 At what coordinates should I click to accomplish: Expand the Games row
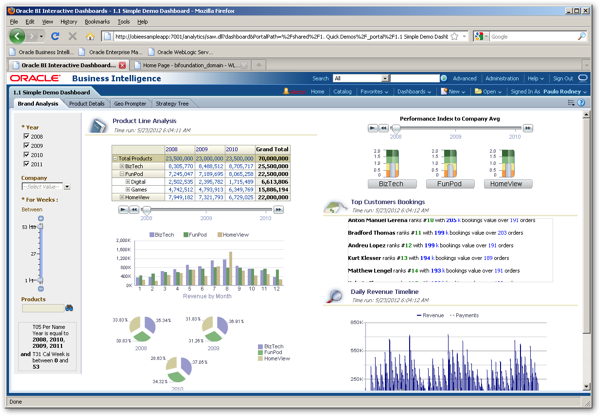pyautogui.click(x=128, y=189)
